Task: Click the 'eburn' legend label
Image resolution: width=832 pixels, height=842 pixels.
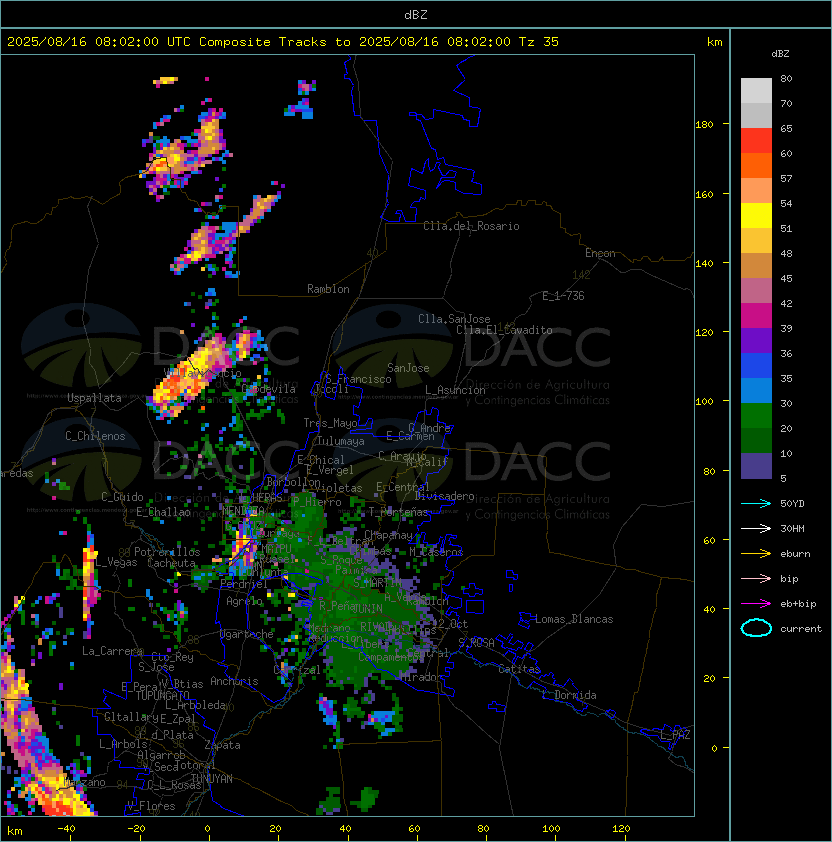Action: click(x=795, y=554)
